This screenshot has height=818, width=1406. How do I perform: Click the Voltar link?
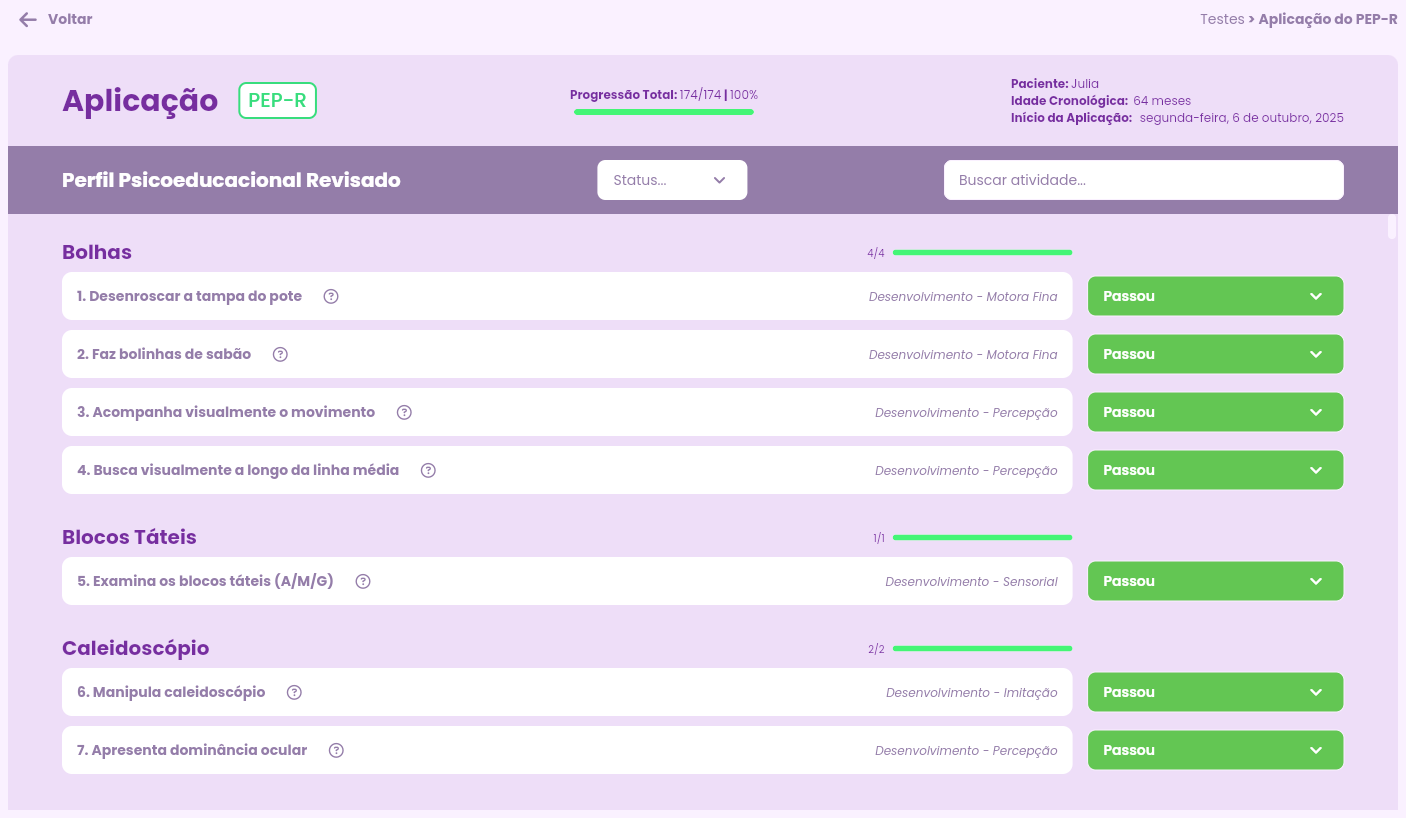[70, 19]
